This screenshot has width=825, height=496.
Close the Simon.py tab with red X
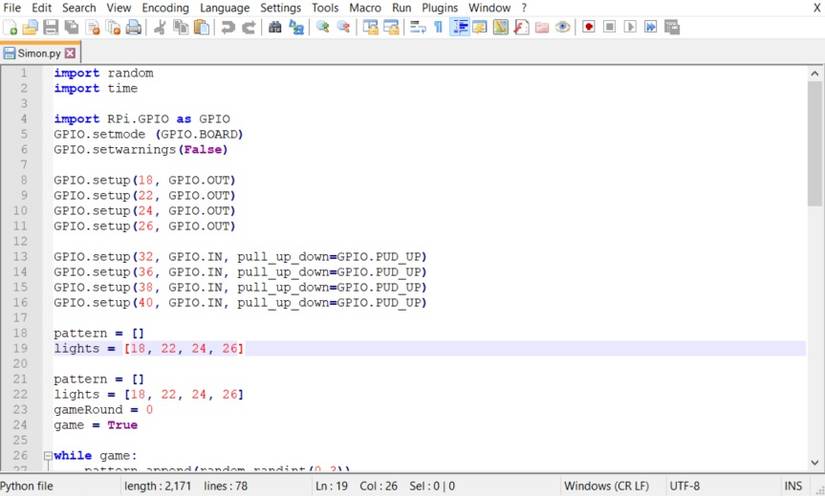[x=70, y=53]
